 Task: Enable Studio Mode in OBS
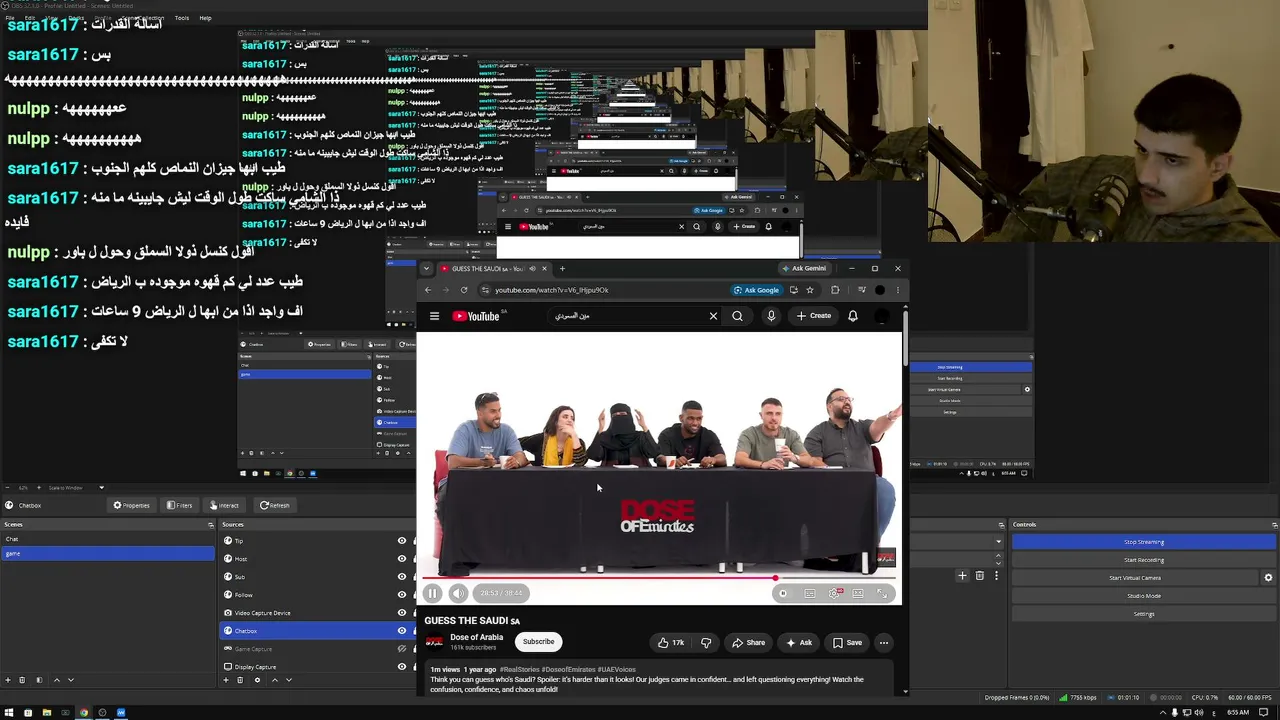1144,596
